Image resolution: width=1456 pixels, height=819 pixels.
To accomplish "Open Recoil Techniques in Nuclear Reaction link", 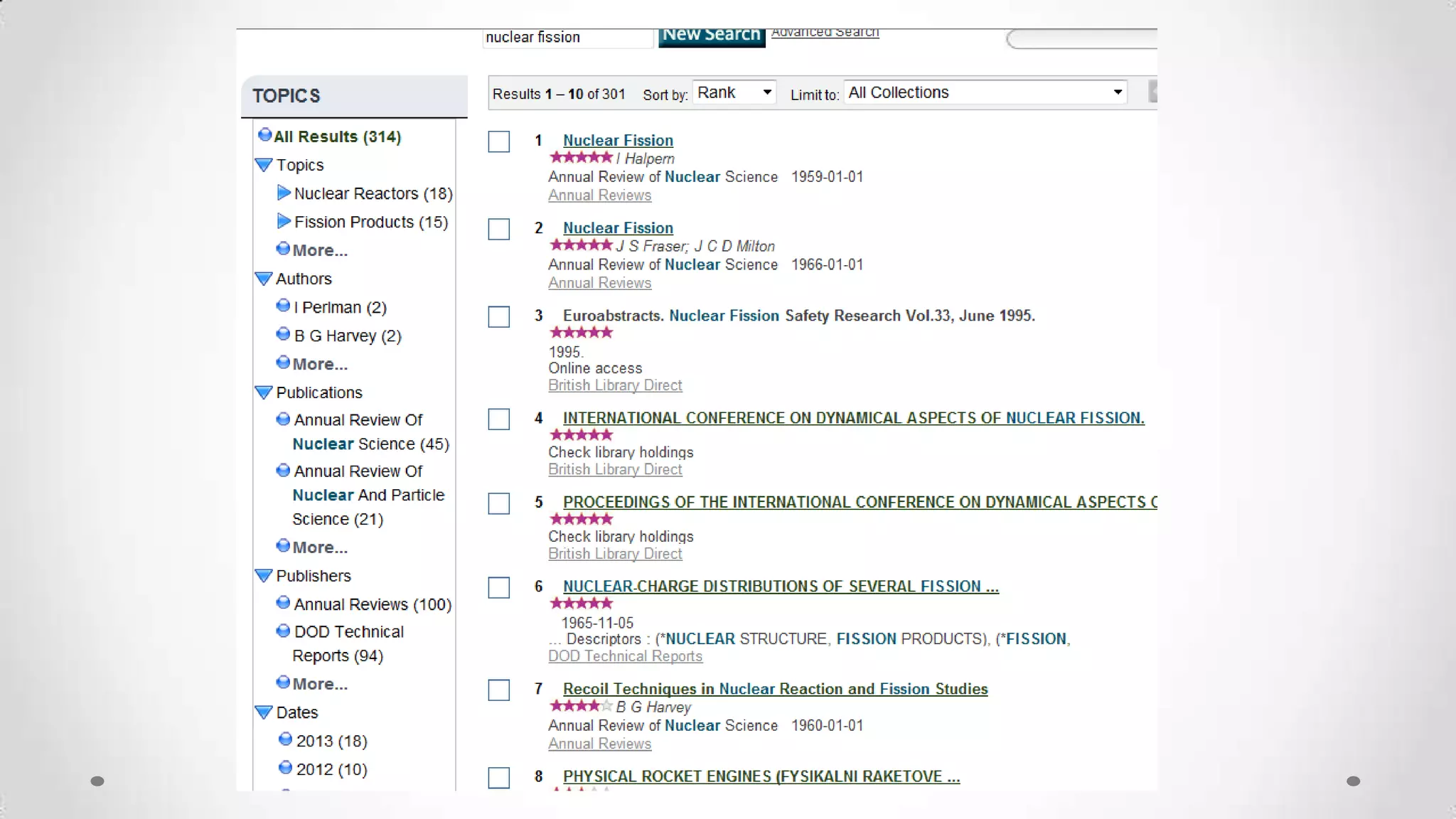I will pyautogui.click(x=775, y=689).
